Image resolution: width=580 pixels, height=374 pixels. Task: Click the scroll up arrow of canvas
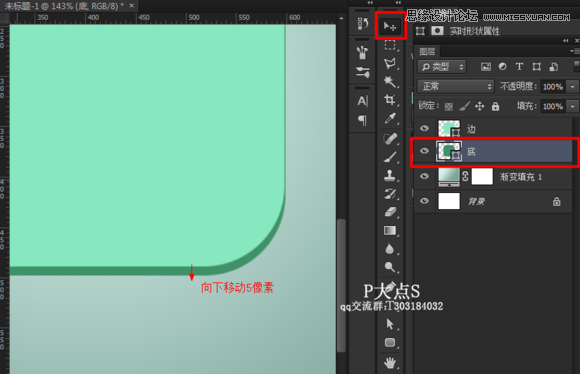[x=341, y=18]
